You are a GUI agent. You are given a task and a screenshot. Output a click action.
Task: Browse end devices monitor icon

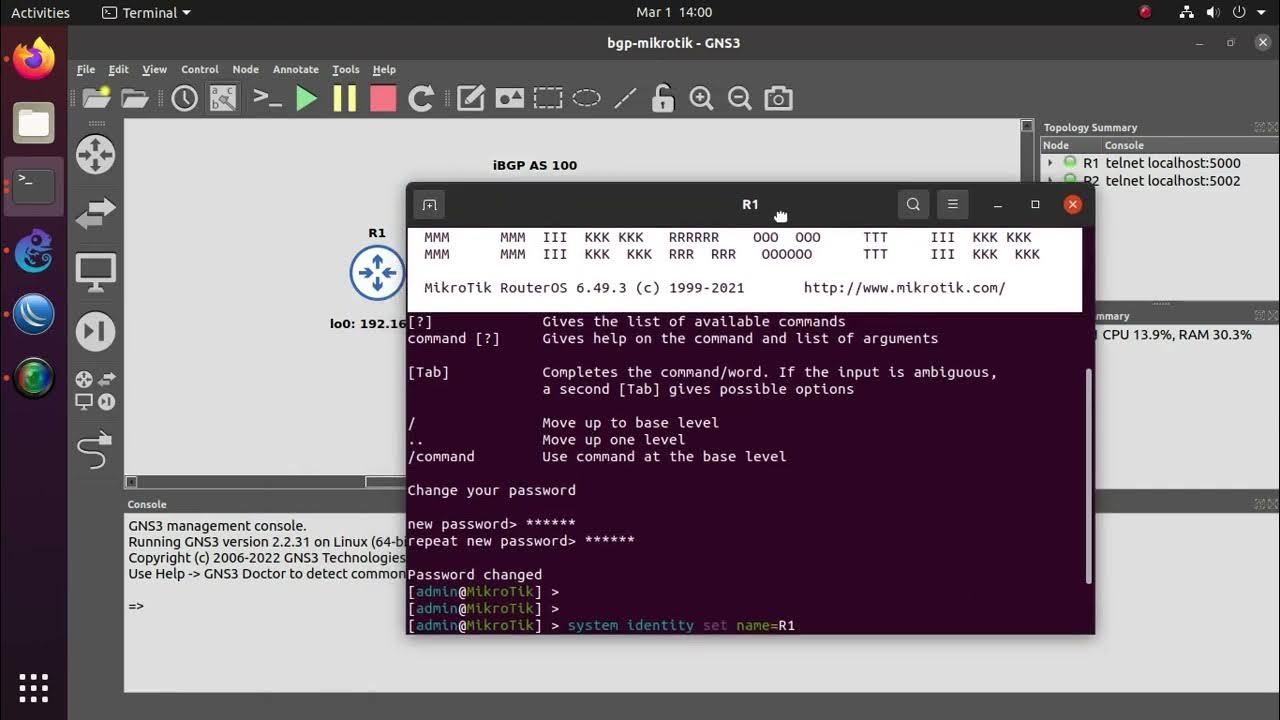(96, 273)
